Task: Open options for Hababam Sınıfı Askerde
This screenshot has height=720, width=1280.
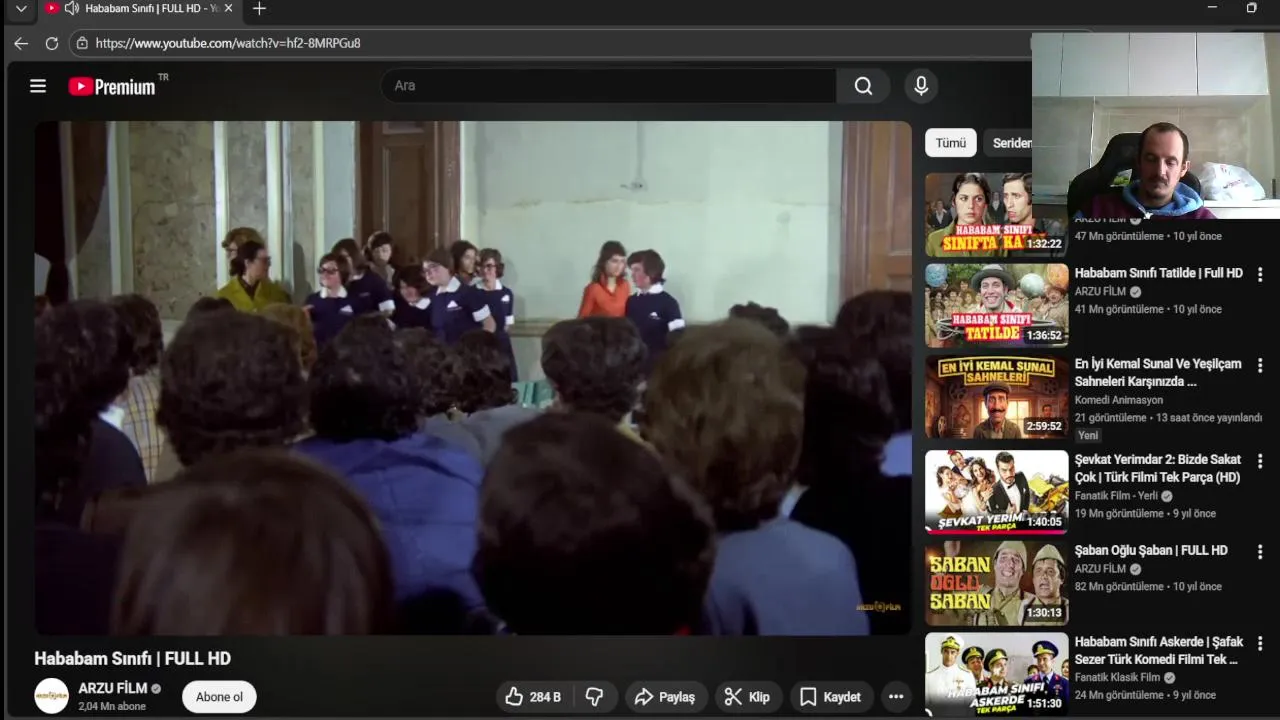Action: coord(1260,643)
